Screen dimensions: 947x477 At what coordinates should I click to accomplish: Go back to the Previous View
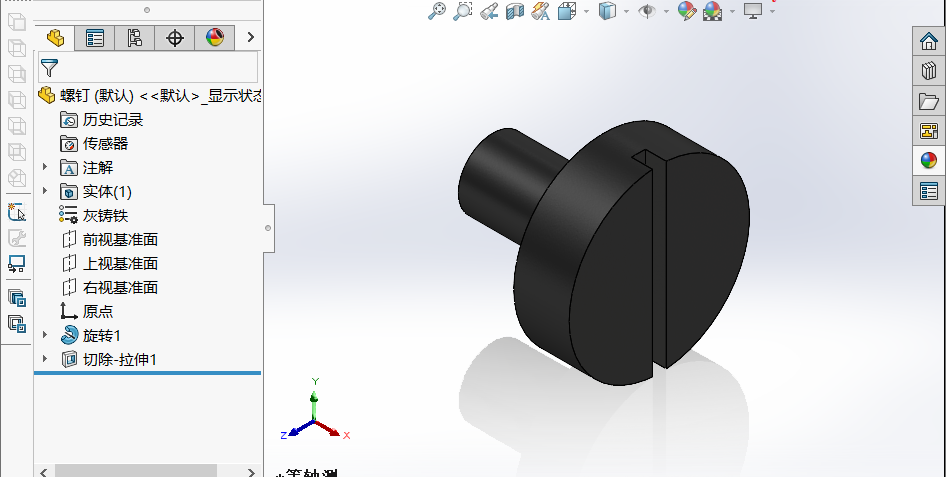[489, 11]
